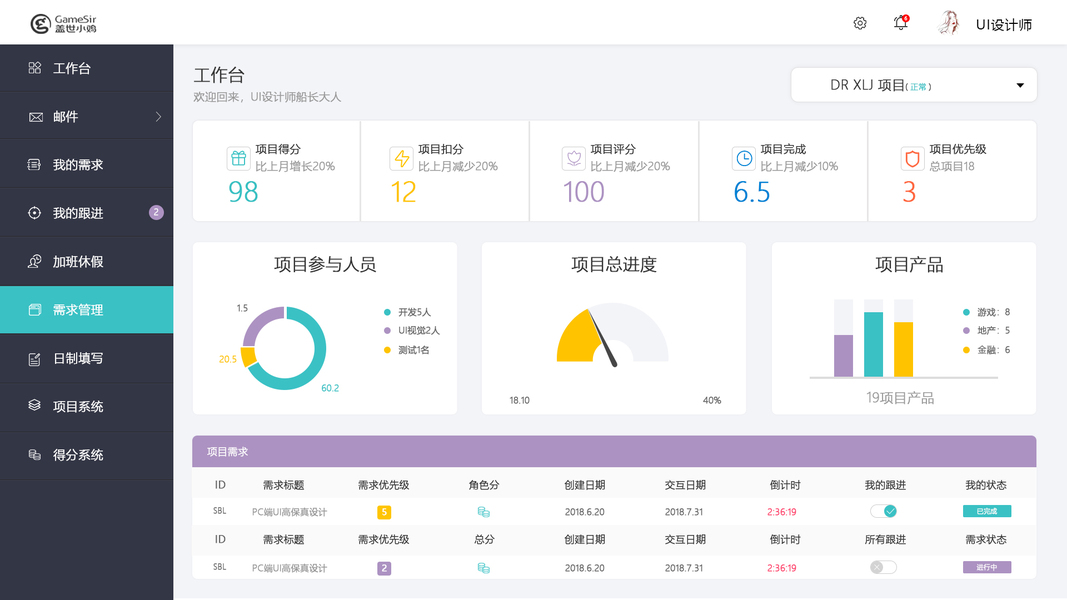Click the UI设计师 username
The height and width of the screenshot is (600, 1067).
coord(1004,24)
